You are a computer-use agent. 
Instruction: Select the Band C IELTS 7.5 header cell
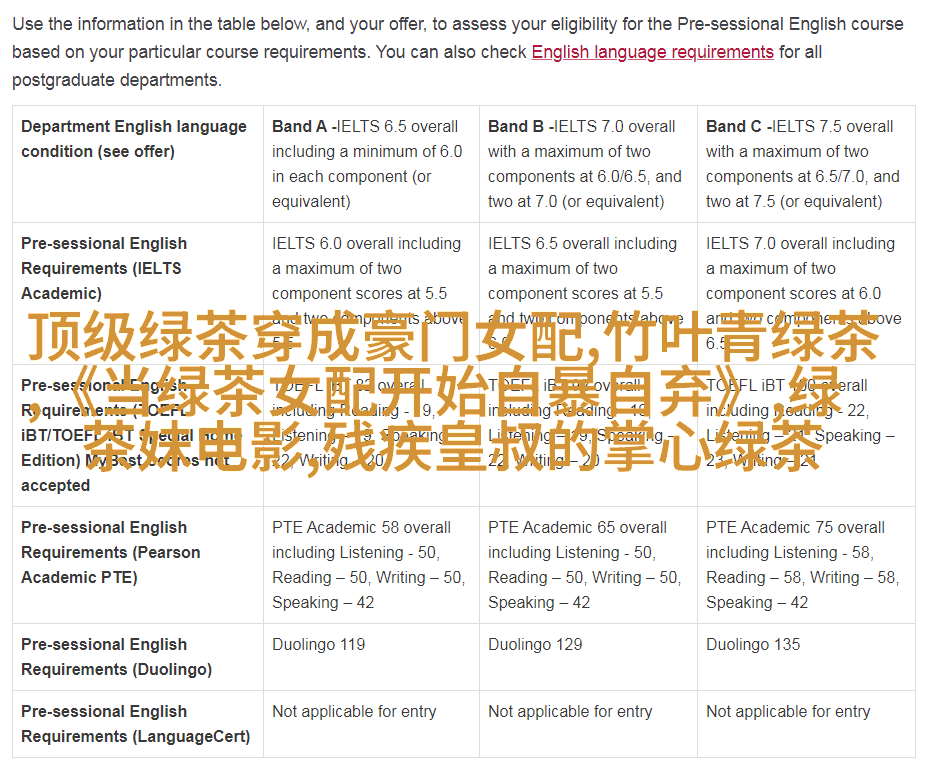click(802, 163)
